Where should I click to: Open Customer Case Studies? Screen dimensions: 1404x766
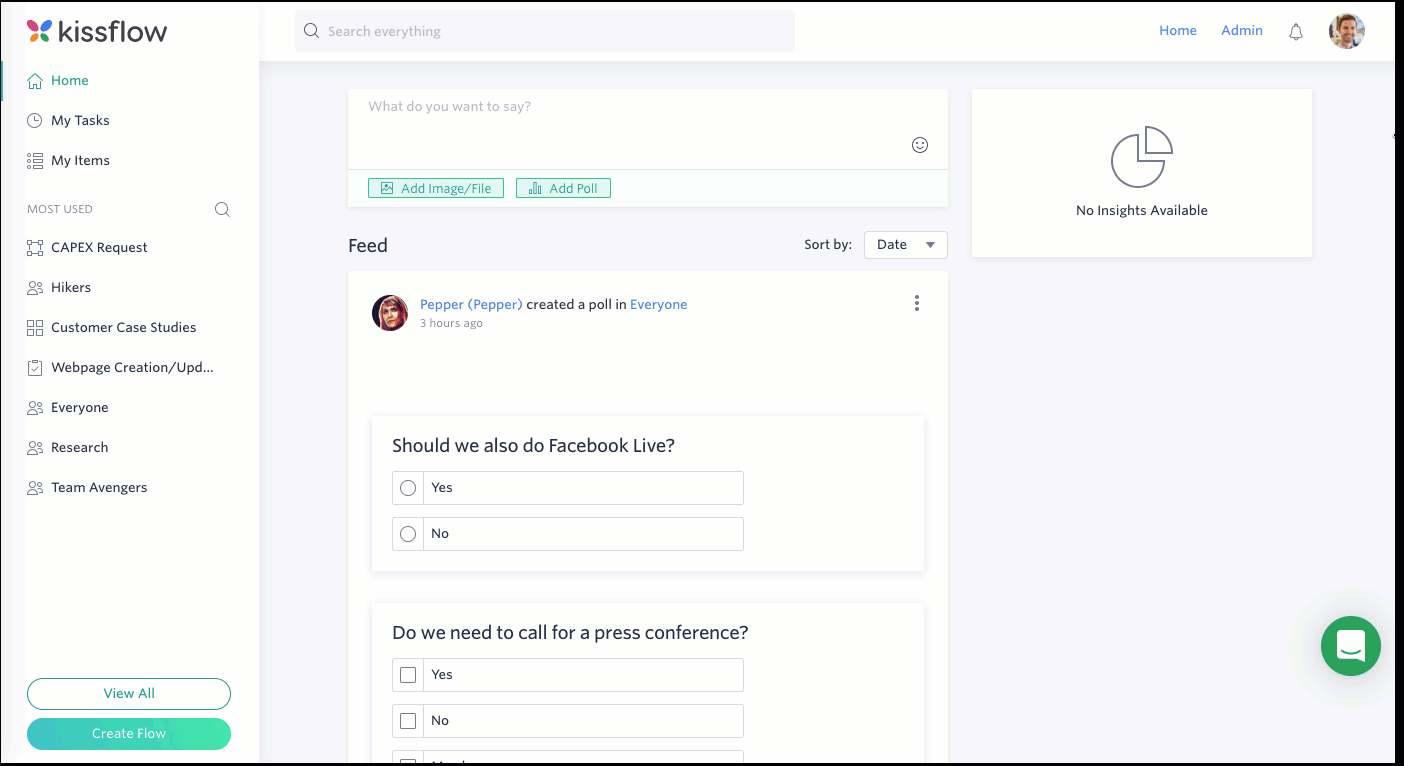click(123, 328)
